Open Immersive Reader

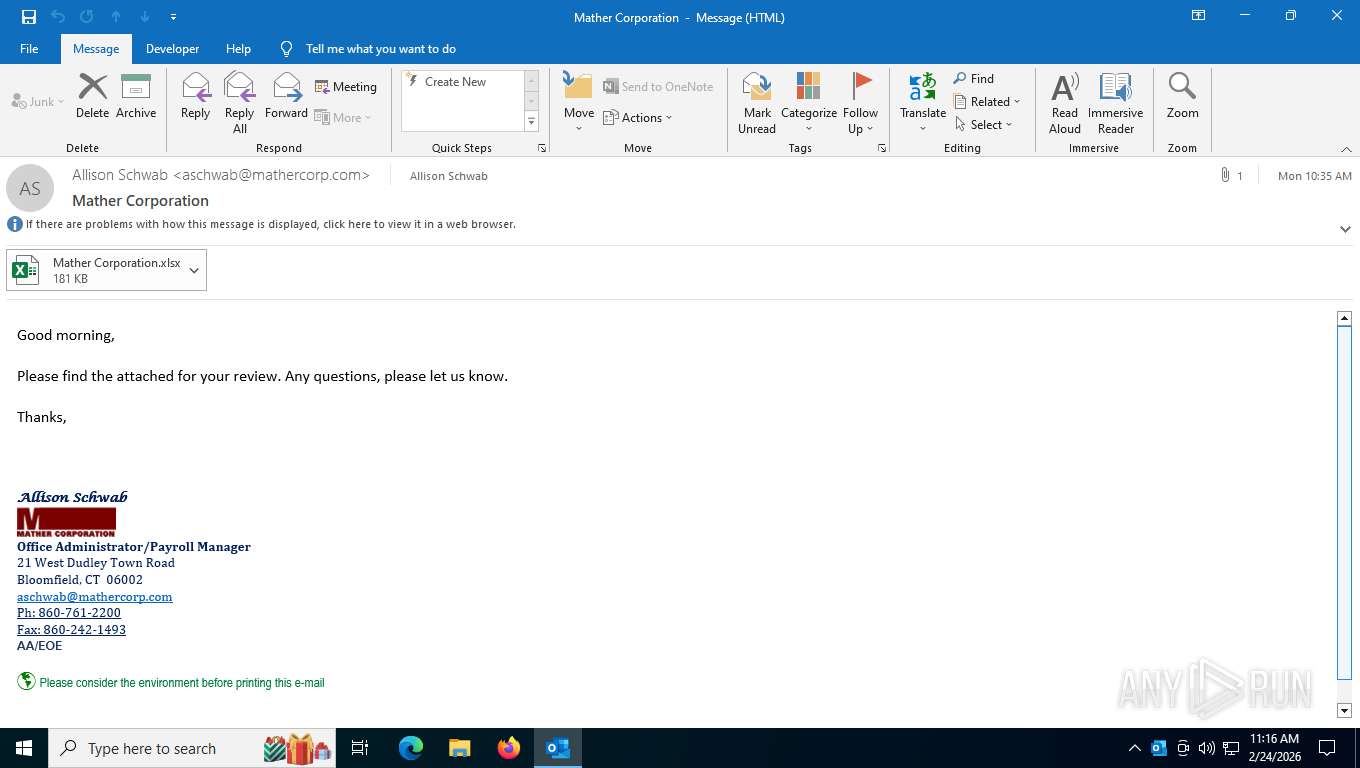[x=1115, y=103]
